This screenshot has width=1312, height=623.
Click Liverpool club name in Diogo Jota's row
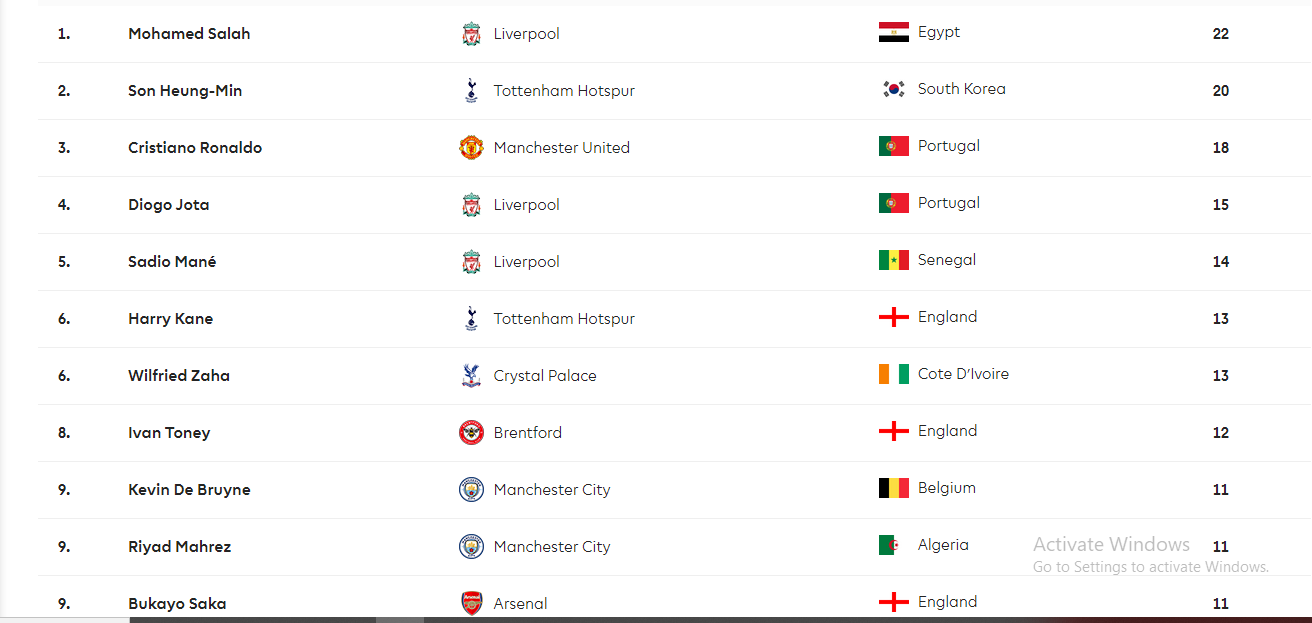point(526,205)
